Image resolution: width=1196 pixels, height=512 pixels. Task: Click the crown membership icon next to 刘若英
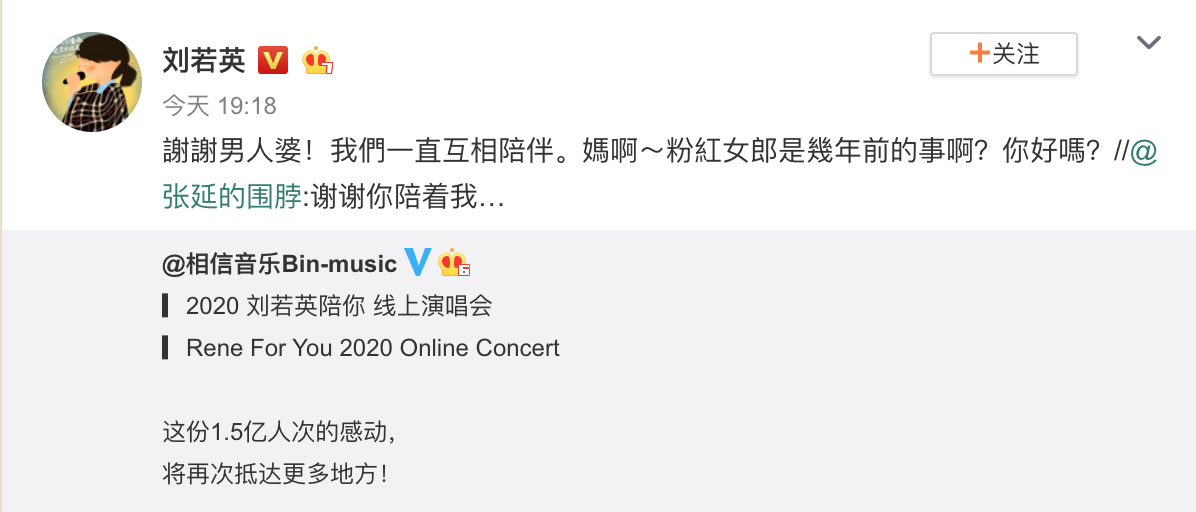click(x=318, y=61)
